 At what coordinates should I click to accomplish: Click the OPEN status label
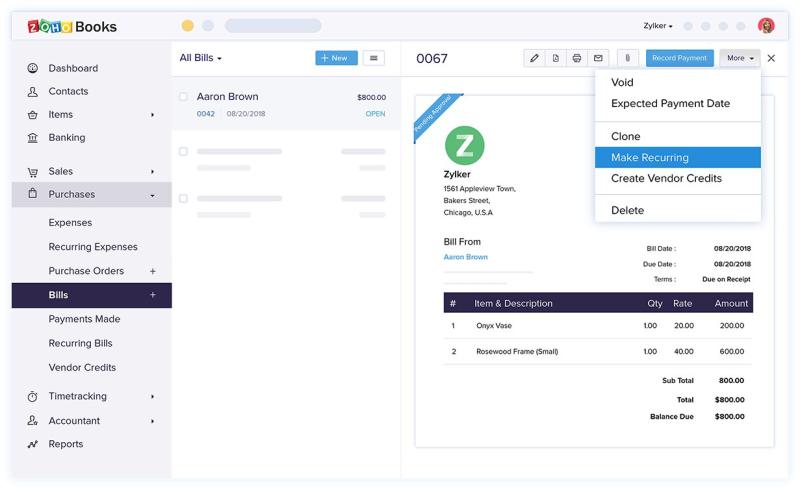375,114
